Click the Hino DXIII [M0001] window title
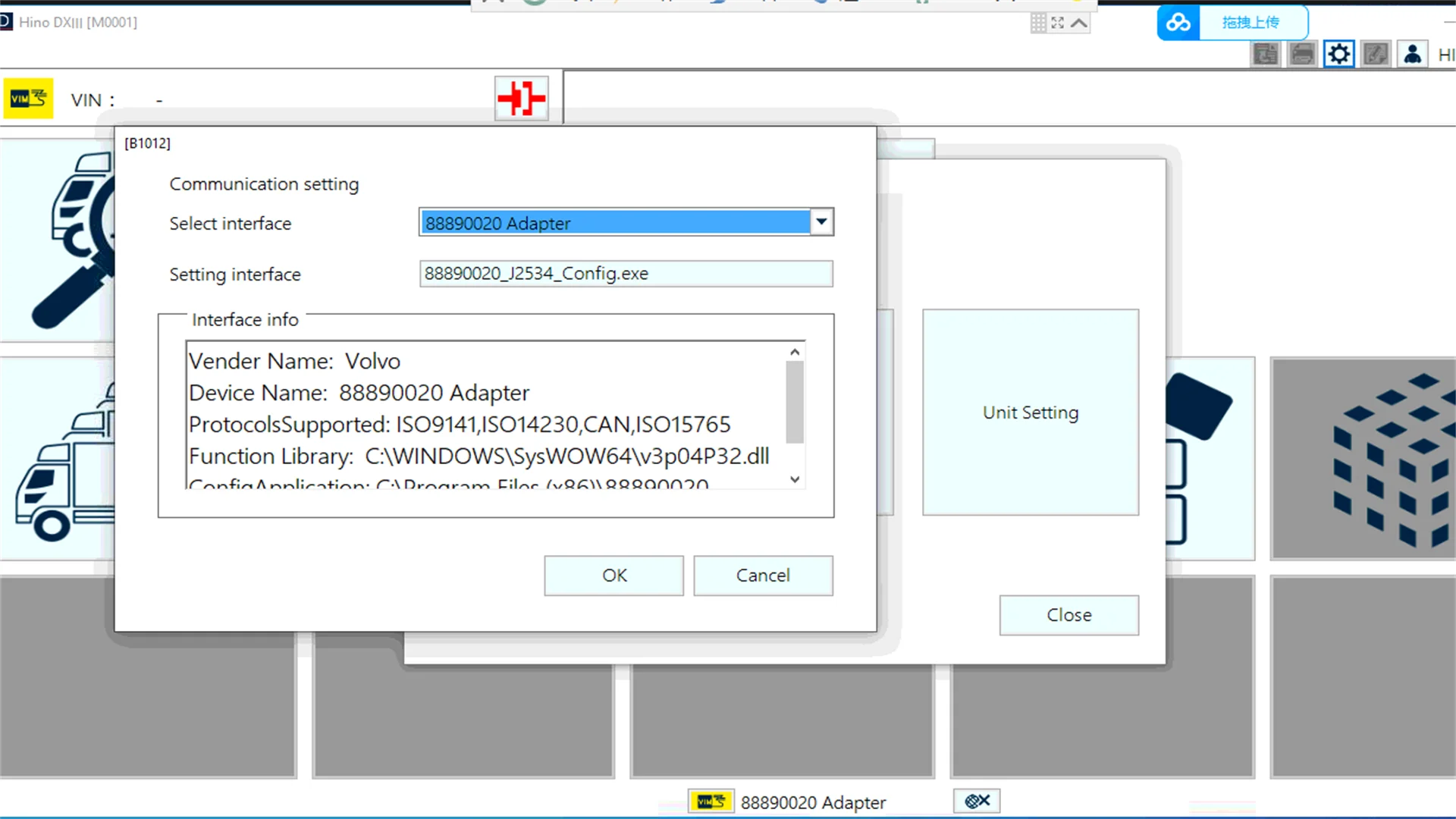The width and height of the screenshot is (1456, 819). 78,23
